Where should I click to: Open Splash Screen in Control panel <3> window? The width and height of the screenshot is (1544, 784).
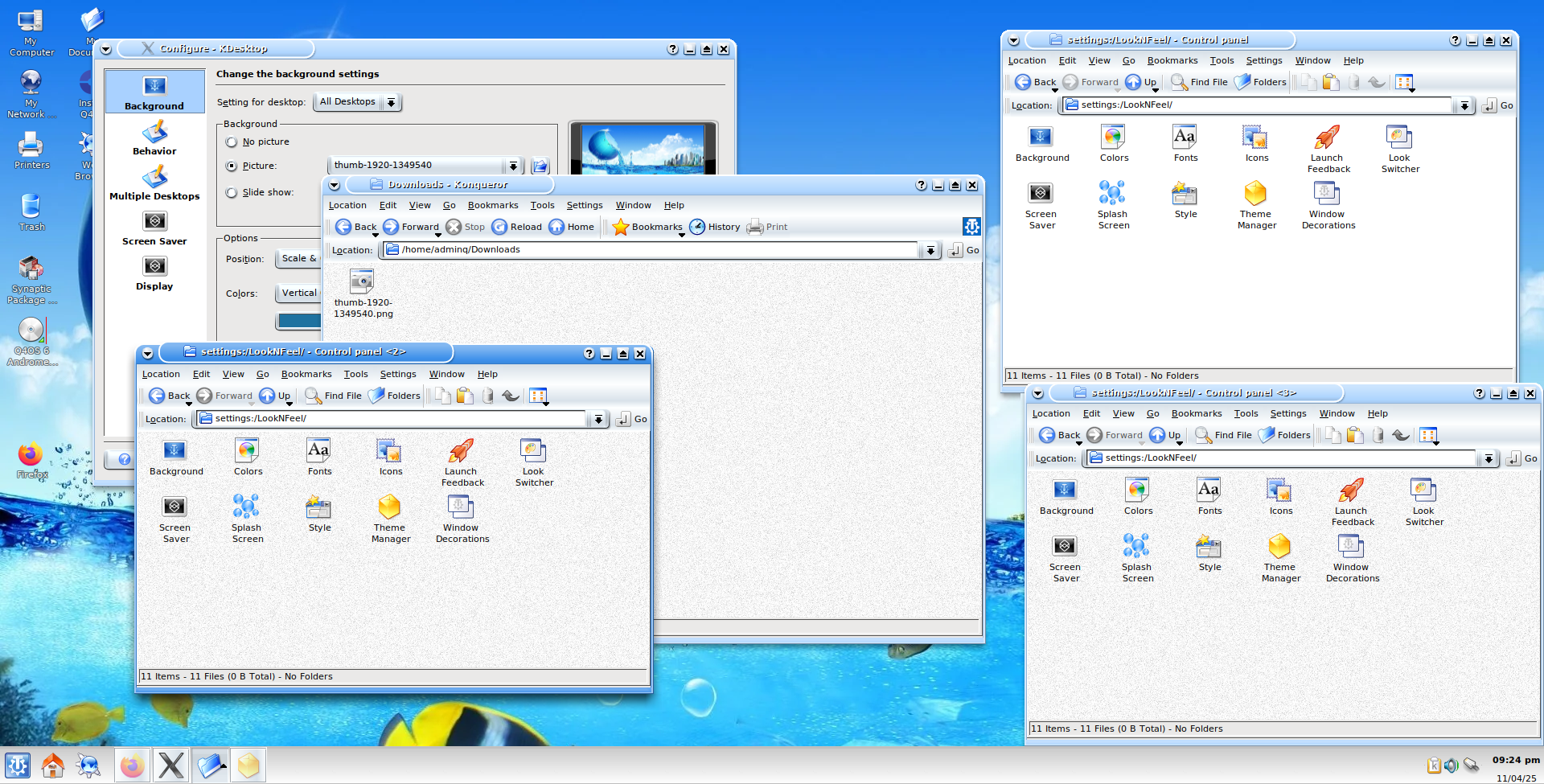[1138, 559]
